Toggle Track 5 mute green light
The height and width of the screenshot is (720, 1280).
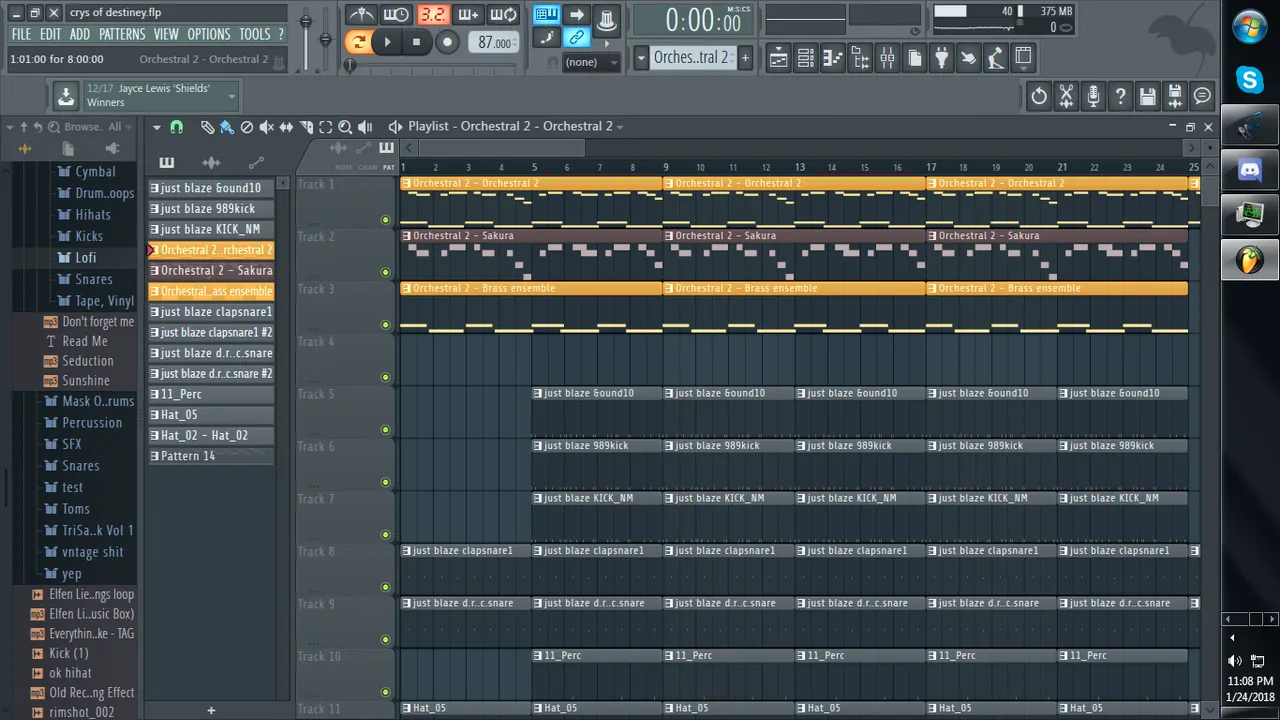[x=386, y=430]
